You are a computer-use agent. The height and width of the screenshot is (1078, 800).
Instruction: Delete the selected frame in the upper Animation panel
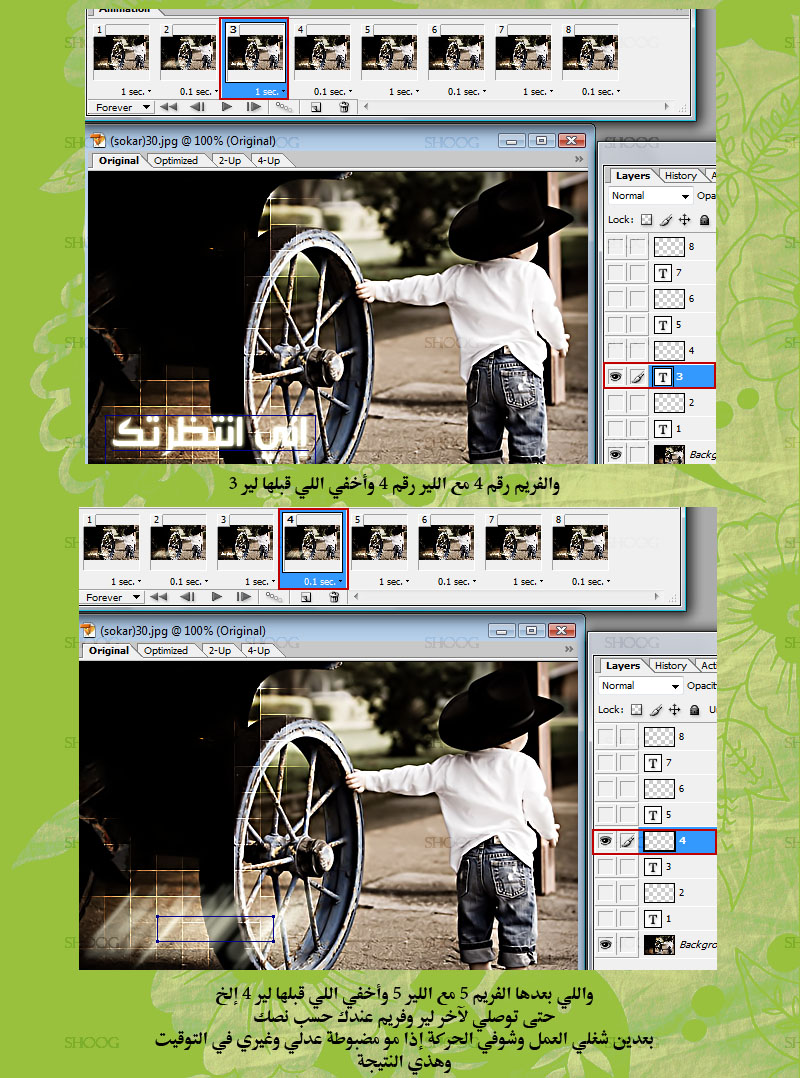pyautogui.click(x=344, y=107)
